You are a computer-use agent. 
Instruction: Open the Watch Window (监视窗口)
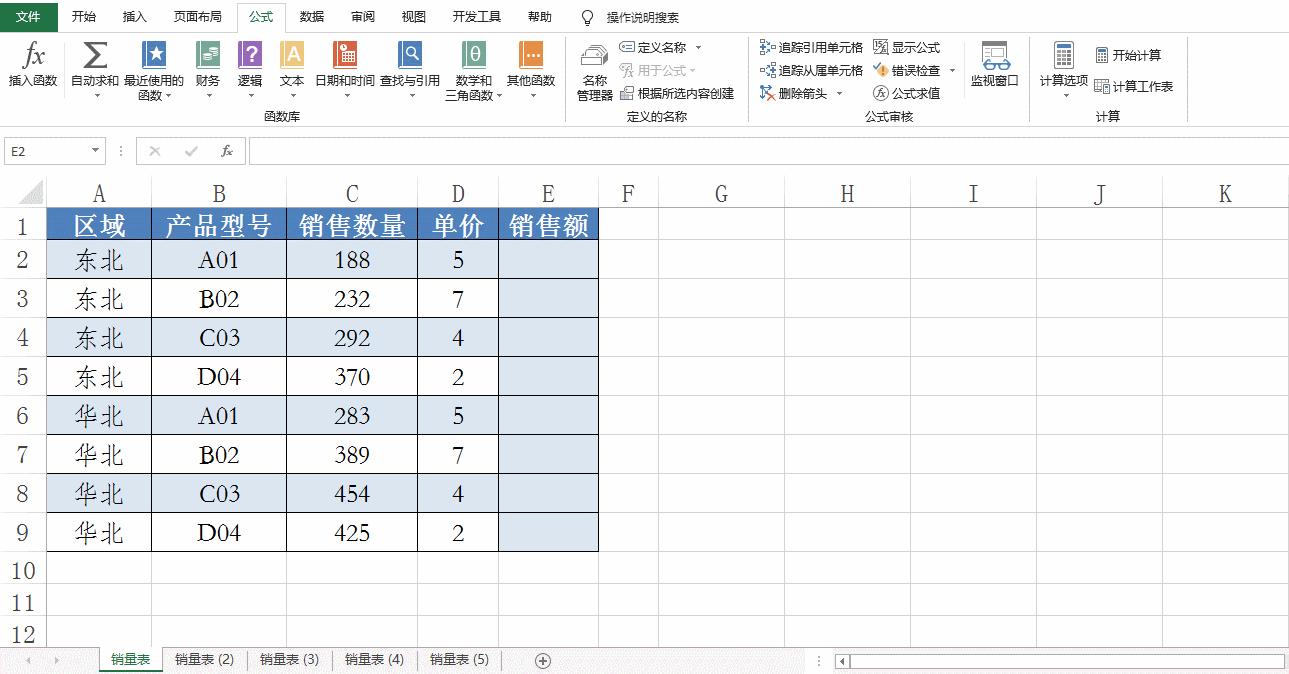coord(993,68)
